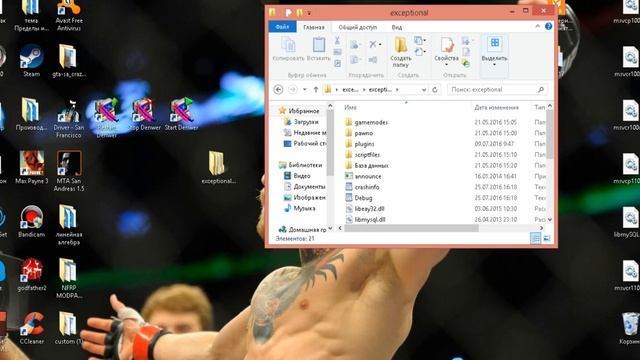The height and width of the screenshot is (360, 640).
Task: Click the vertical scrollbar of the file list
Action: [549, 135]
